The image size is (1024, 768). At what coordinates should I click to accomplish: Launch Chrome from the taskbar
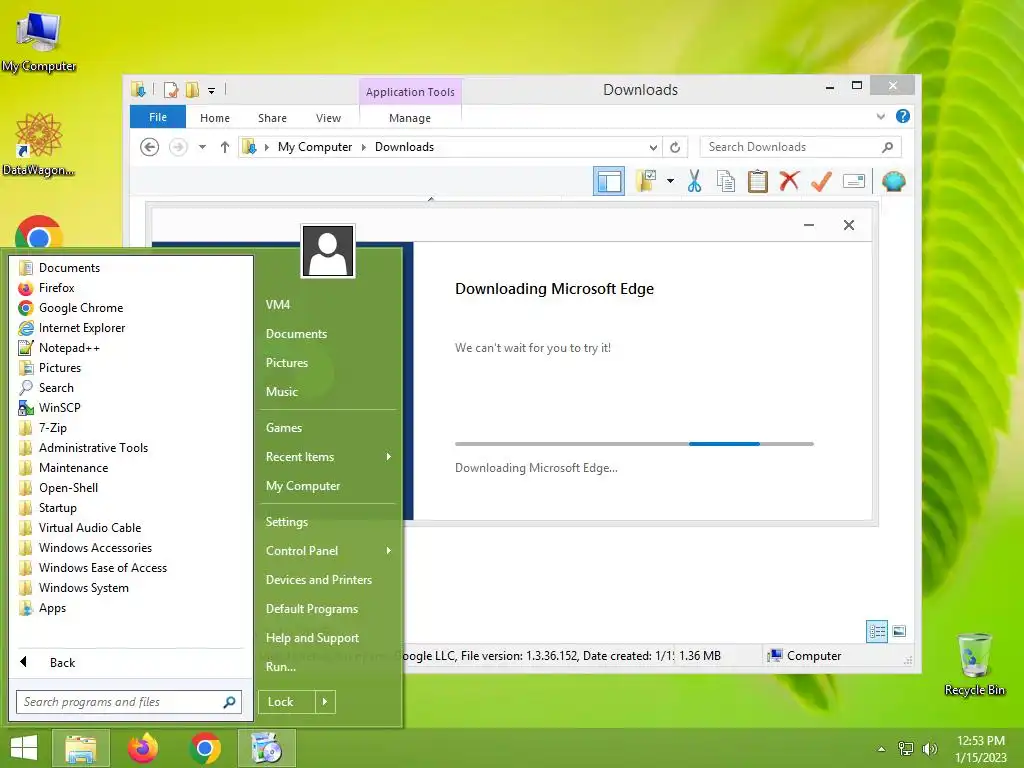pyautogui.click(x=205, y=748)
